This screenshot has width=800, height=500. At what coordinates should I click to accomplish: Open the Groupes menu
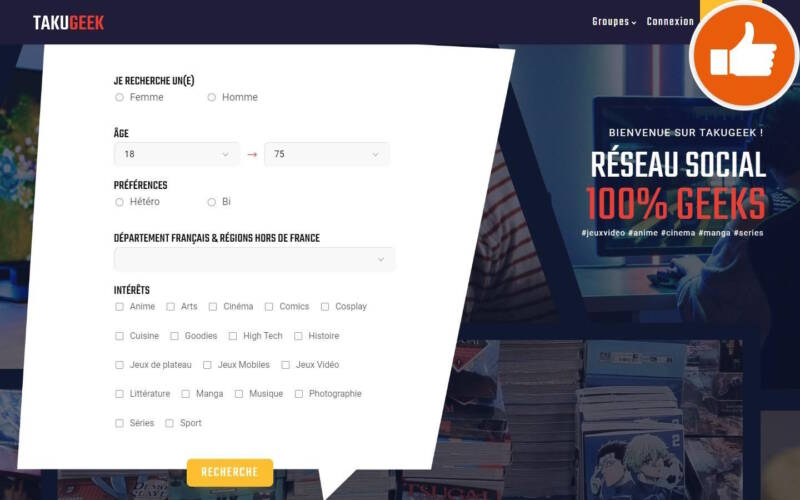click(614, 21)
